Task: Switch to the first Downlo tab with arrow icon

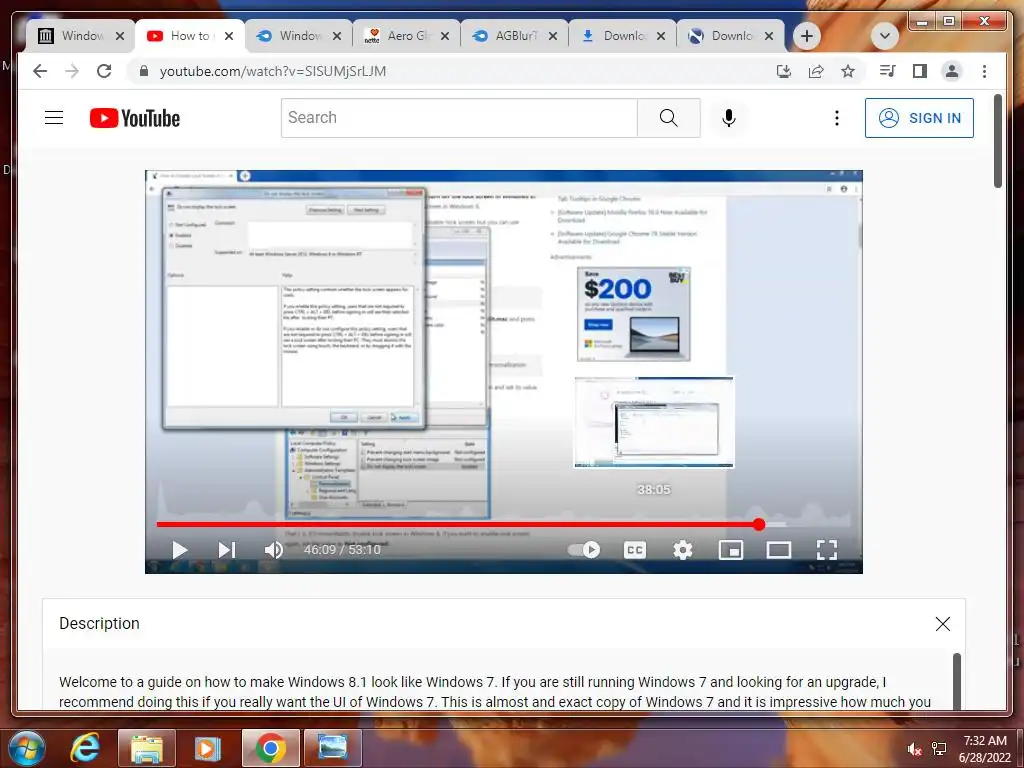Action: point(623,36)
